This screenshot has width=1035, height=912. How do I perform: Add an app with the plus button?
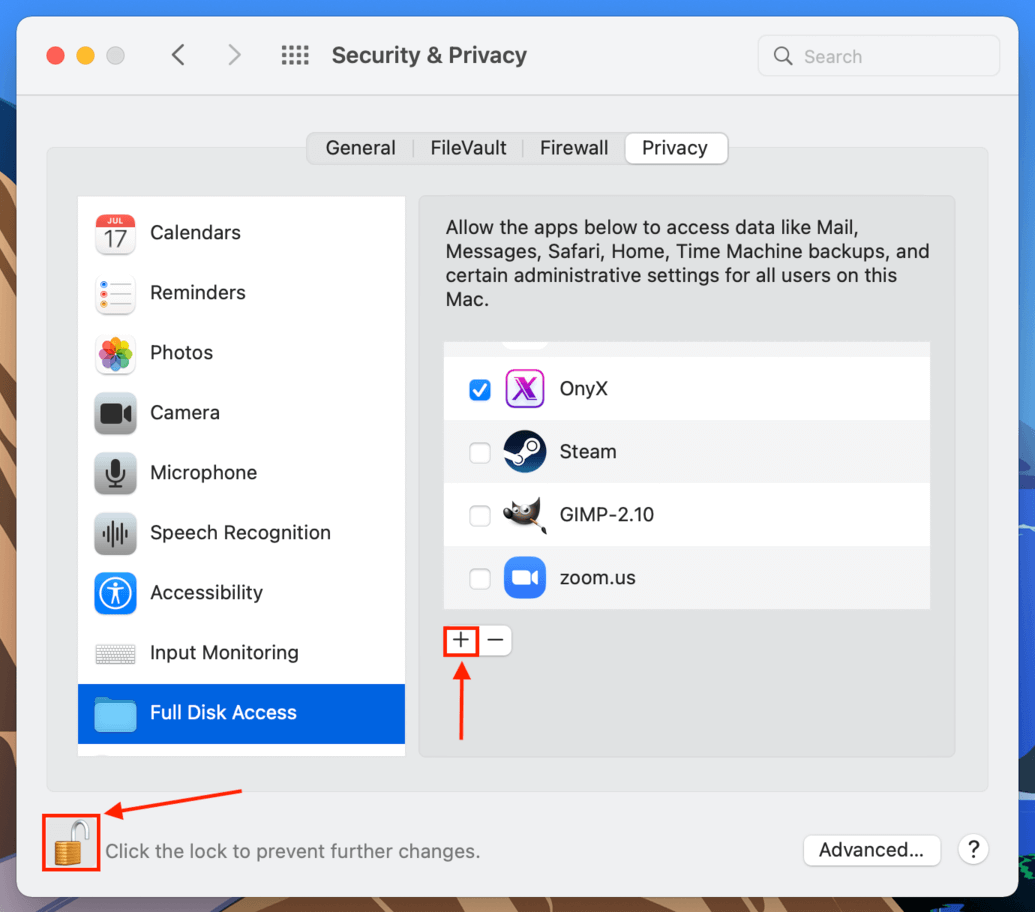[461, 640]
